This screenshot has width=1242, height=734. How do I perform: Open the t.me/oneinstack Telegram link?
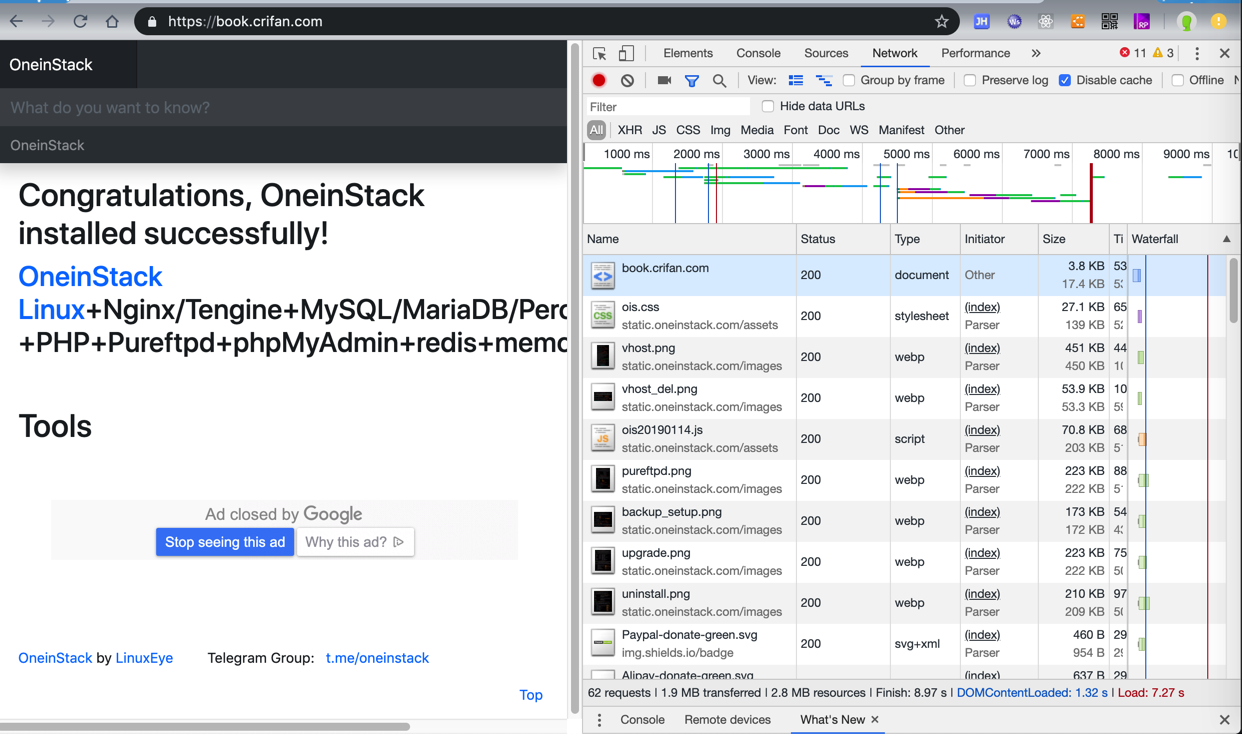[377, 658]
